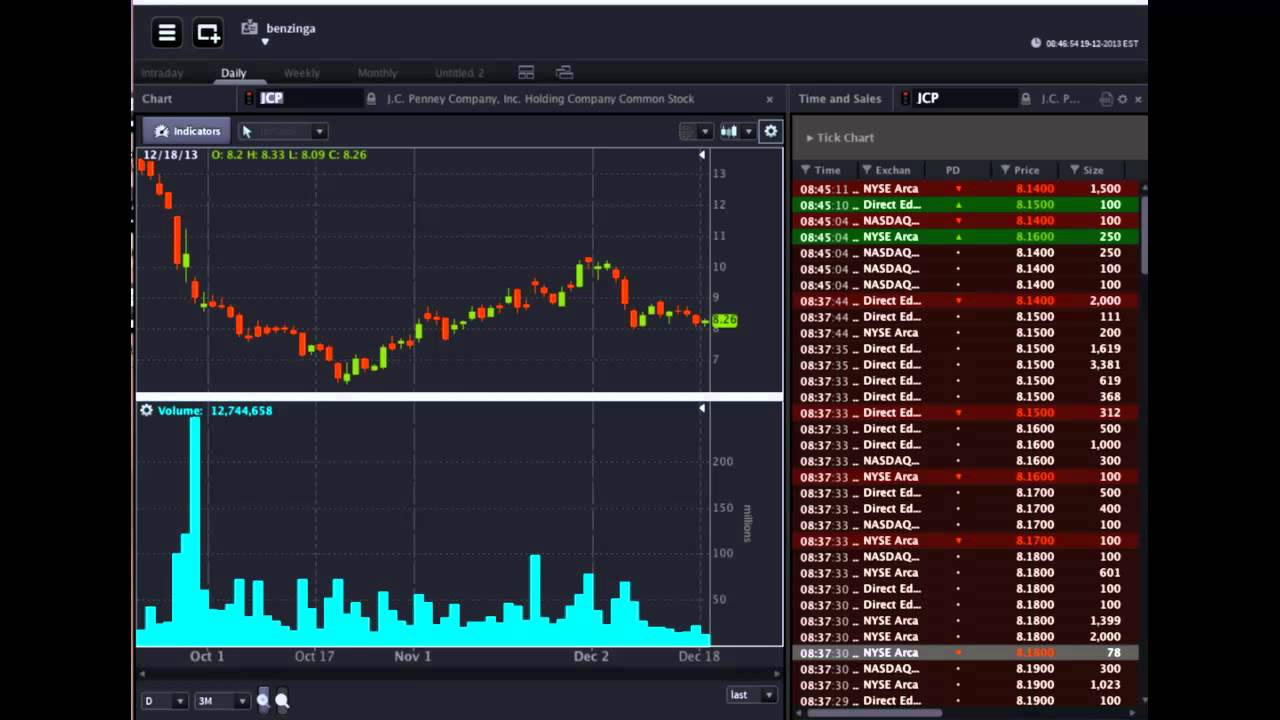Open the candlestick chart type dropdown
The width and height of the screenshot is (1280, 720).
pos(748,131)
